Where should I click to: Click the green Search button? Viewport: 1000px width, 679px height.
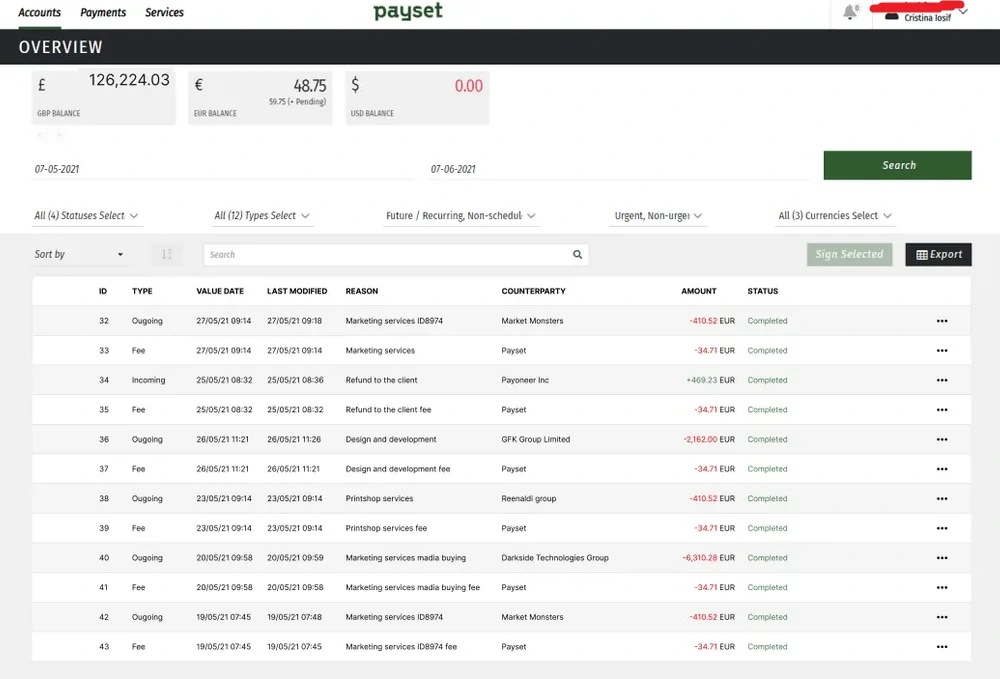(897, 165)
